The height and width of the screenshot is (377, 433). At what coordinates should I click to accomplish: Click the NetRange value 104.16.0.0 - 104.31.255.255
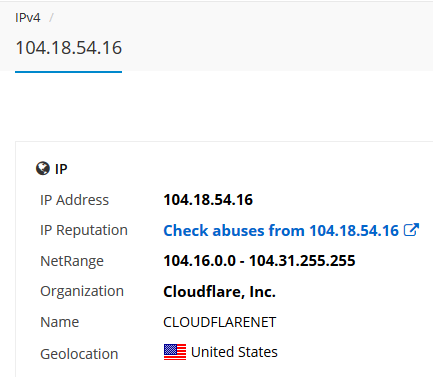point(259,261)
